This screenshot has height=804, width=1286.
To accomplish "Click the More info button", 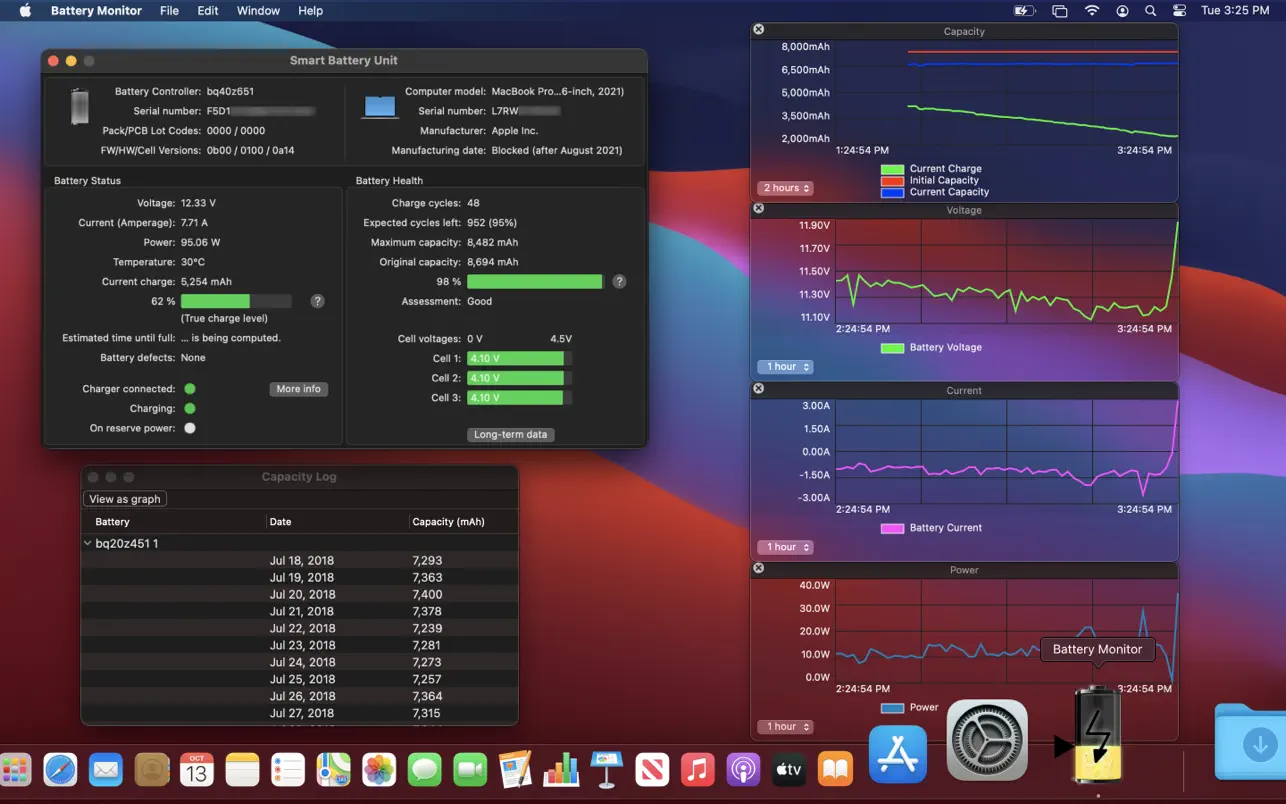I will 298,389.
